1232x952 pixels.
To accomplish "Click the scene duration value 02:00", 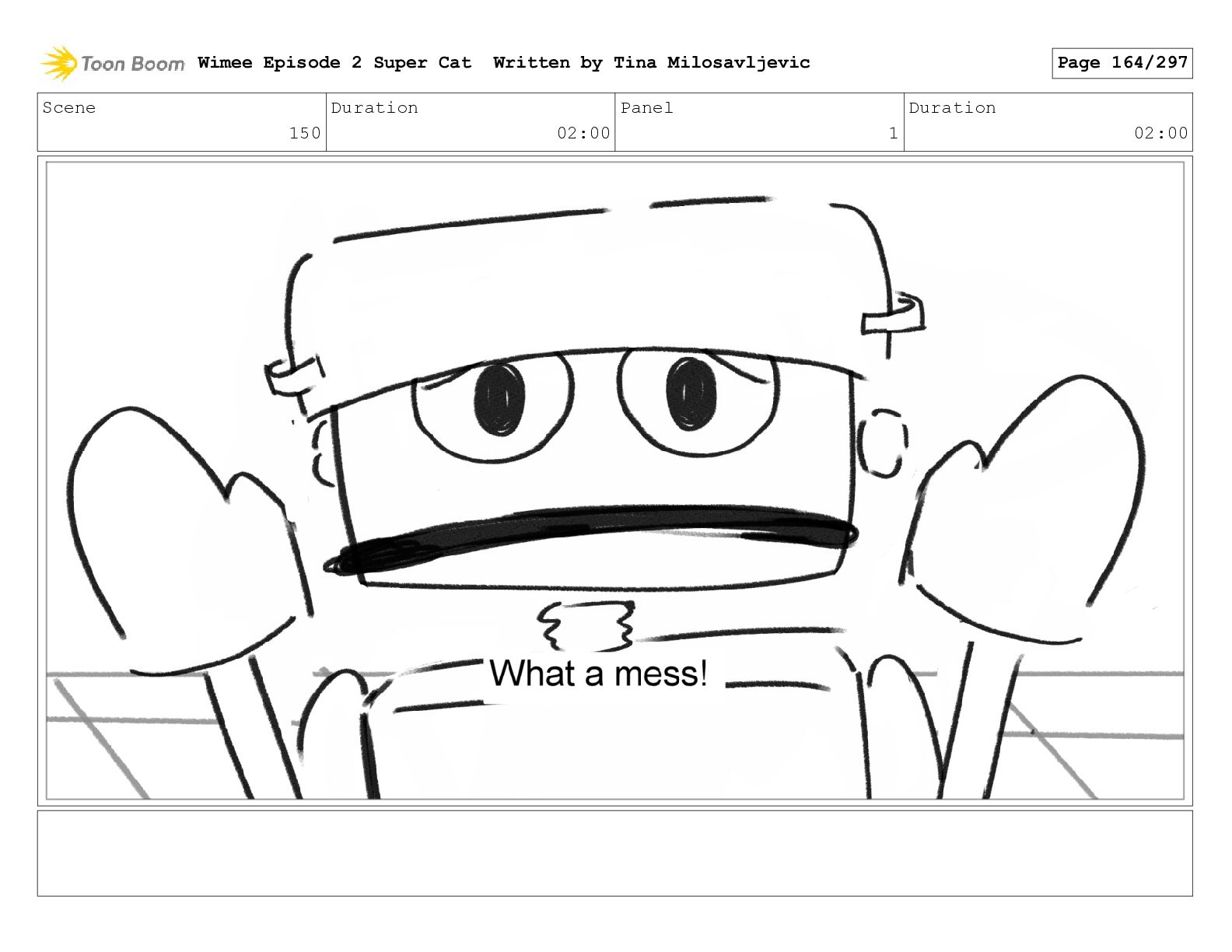I will point(583,133).
